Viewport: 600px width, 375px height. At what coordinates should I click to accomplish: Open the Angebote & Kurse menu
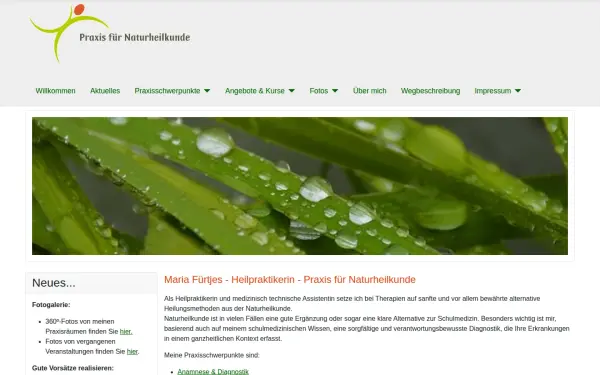point(255,91)
